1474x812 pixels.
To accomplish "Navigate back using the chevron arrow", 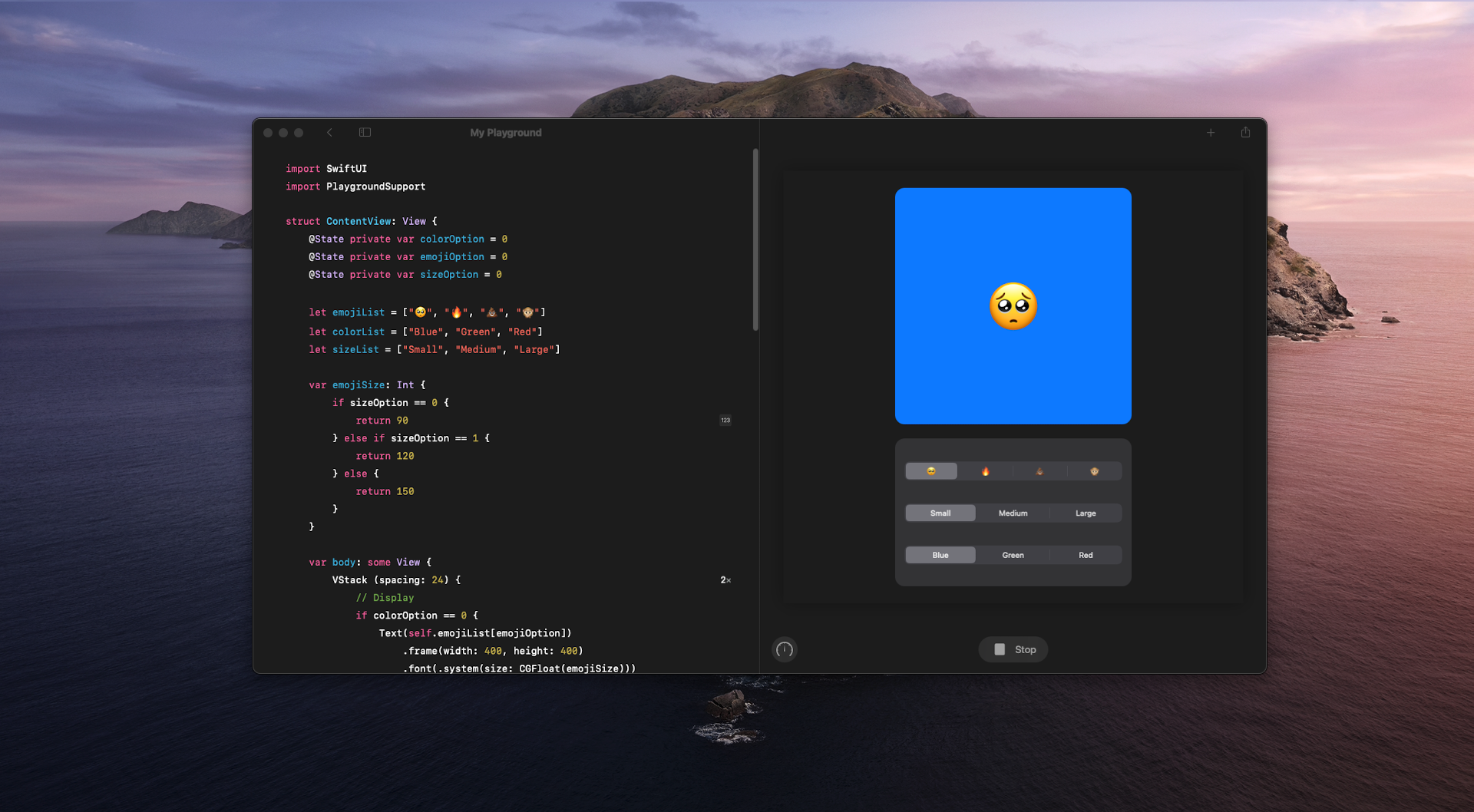I will pos(329,132).
